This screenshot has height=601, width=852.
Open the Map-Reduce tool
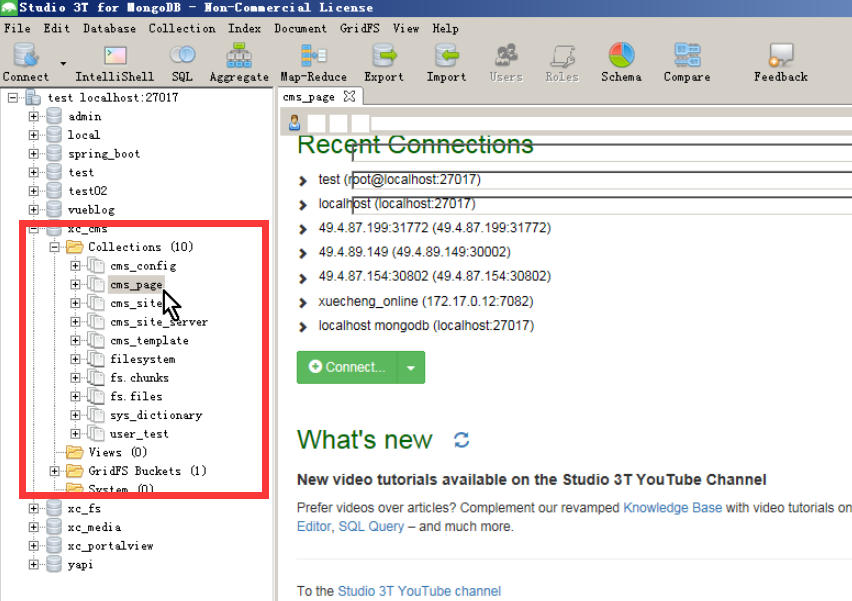(x=314, y=55)
